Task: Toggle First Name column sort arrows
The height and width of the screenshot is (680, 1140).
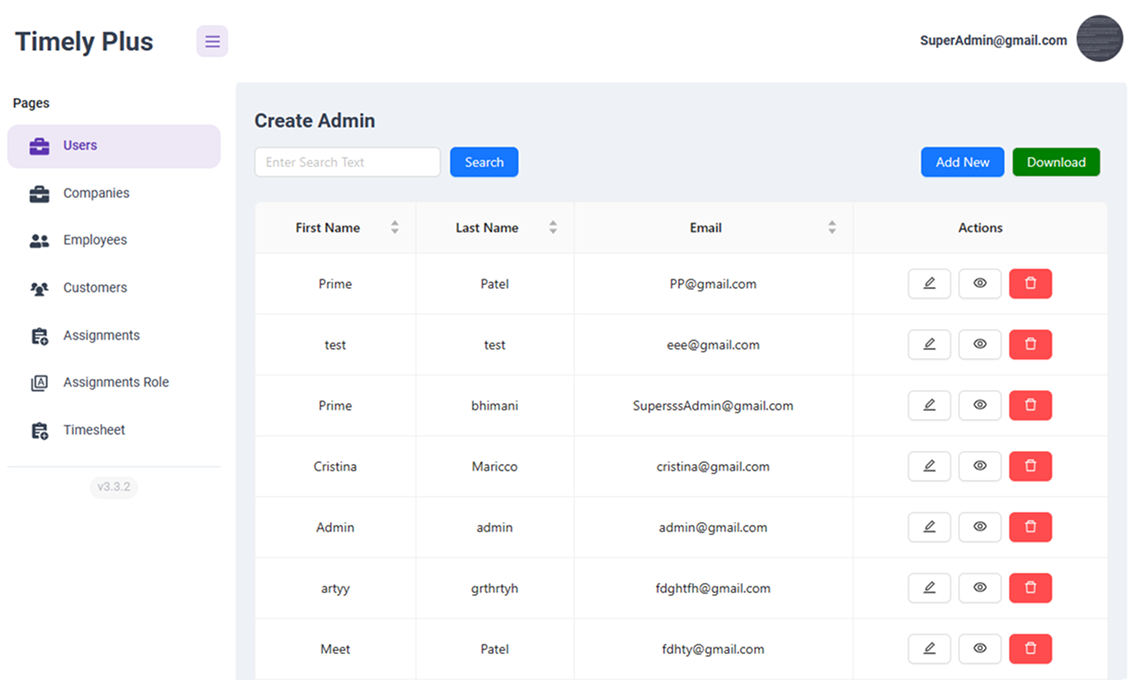Action: 394,227
